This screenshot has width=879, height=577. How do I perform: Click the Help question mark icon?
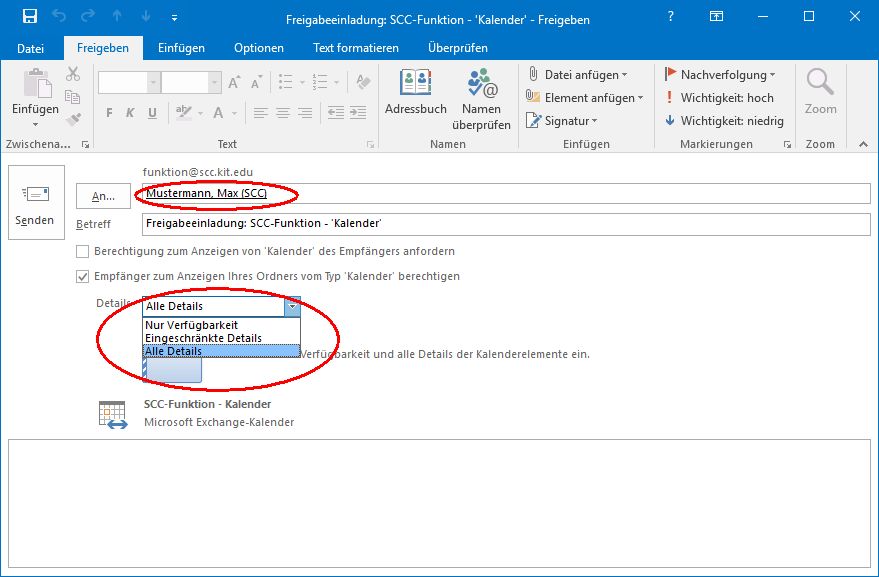(670, 17)
